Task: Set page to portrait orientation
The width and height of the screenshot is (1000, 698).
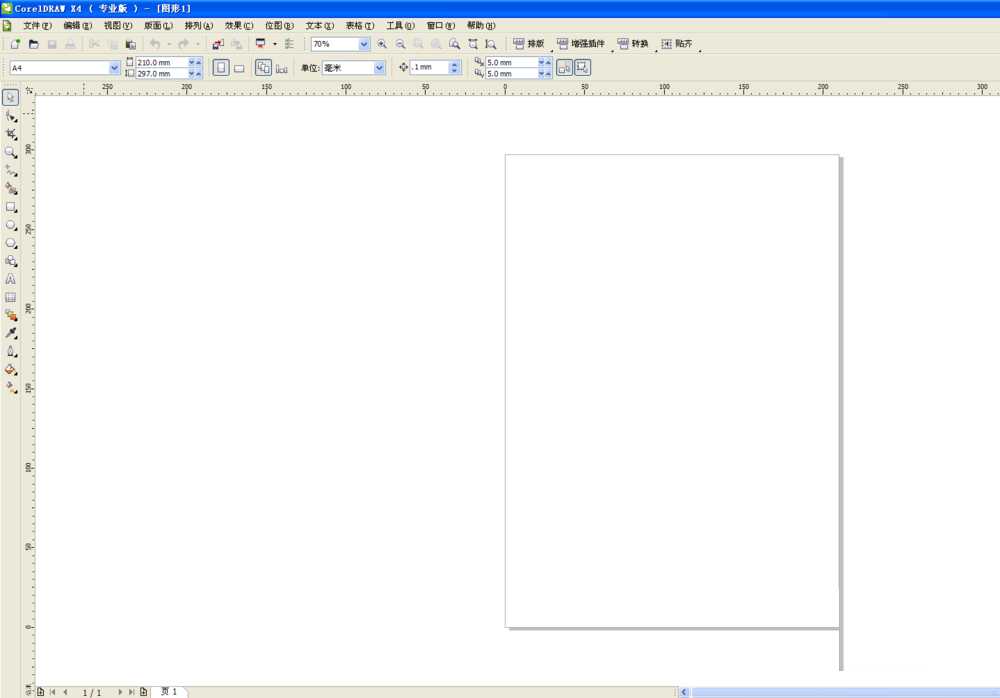Action: click(x=221, y=68)
